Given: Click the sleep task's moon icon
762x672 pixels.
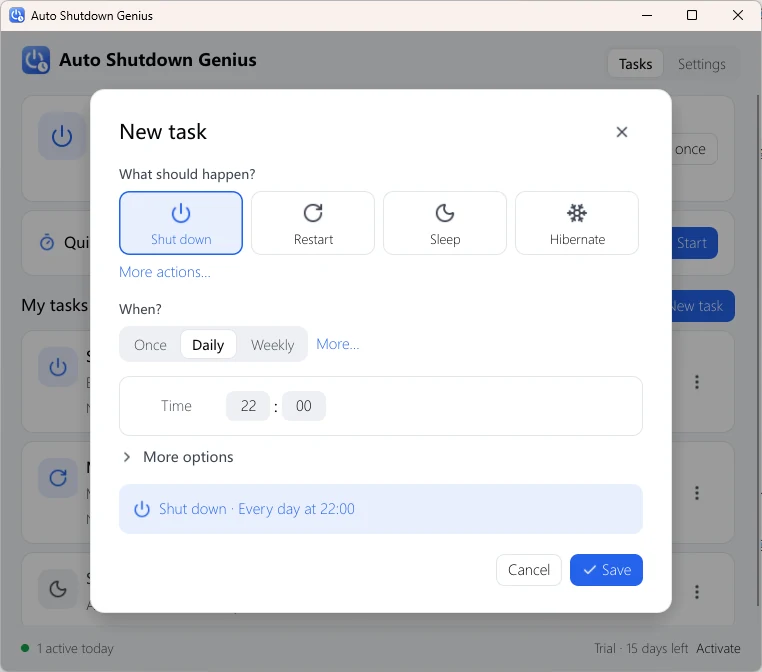Looking at the screenshot, I should (58, 589).
